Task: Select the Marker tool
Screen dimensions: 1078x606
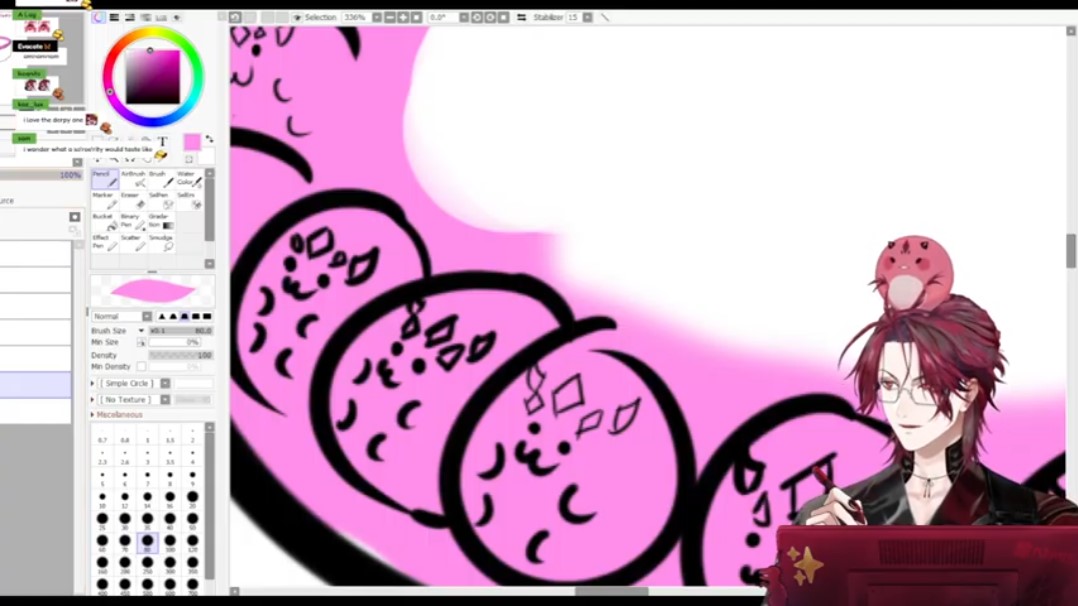Action: point(104,200)
